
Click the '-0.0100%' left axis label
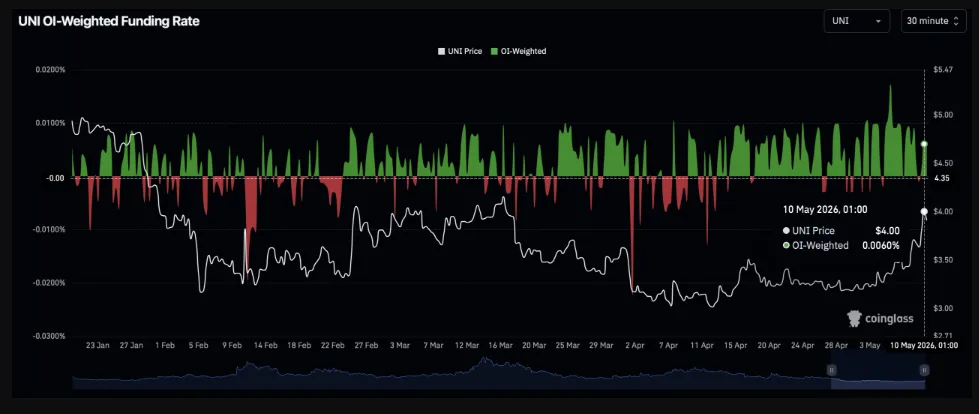click(50, 230)
